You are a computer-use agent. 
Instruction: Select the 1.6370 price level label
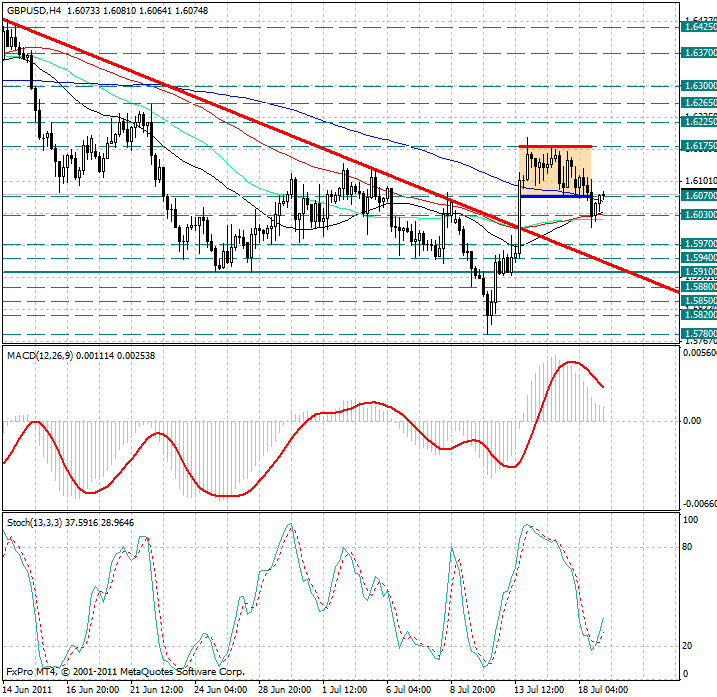coord(699,53)
